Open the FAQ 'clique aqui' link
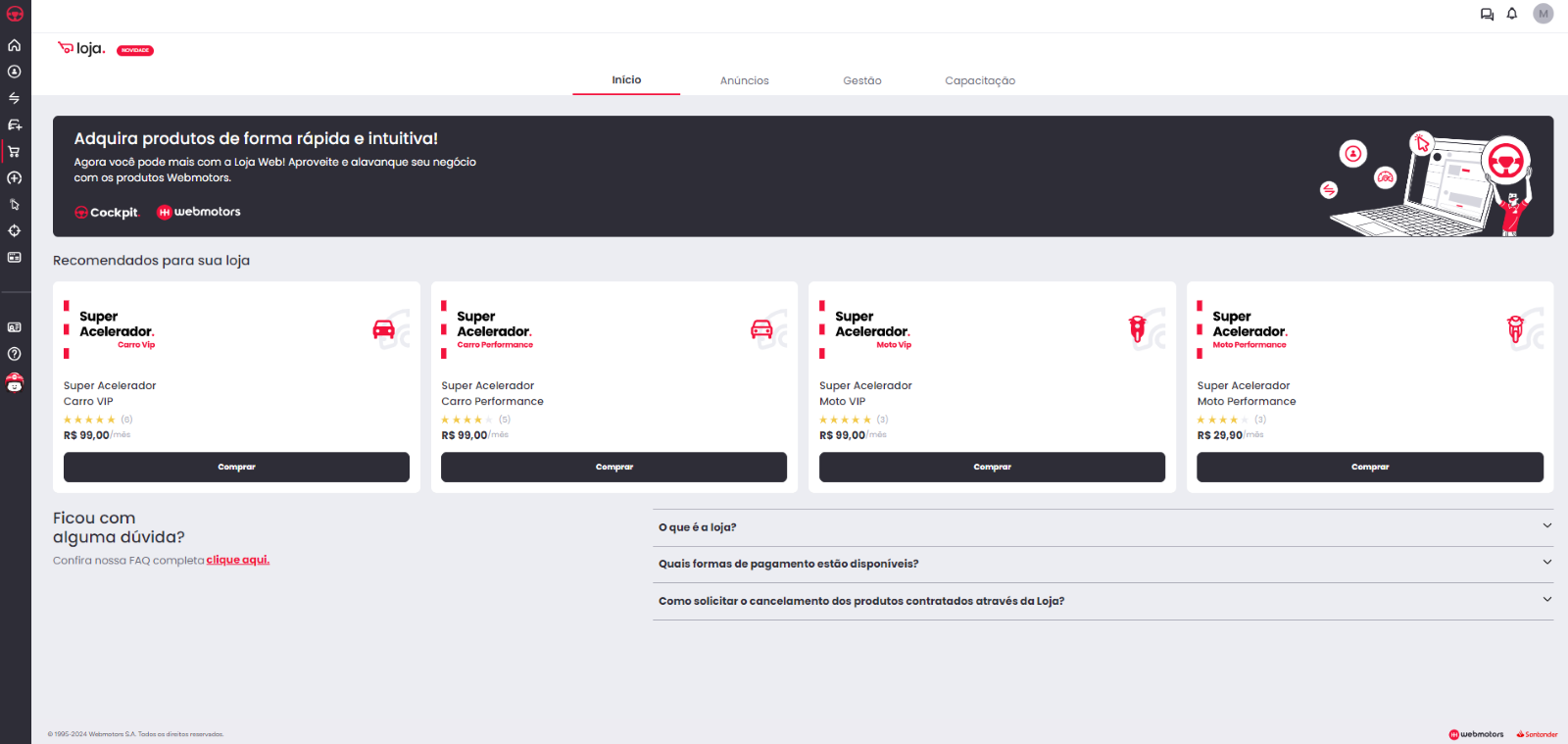Image resolution: width=1568 pixels, height=744 pixels. pyautogui.click(x=238, y=560)
